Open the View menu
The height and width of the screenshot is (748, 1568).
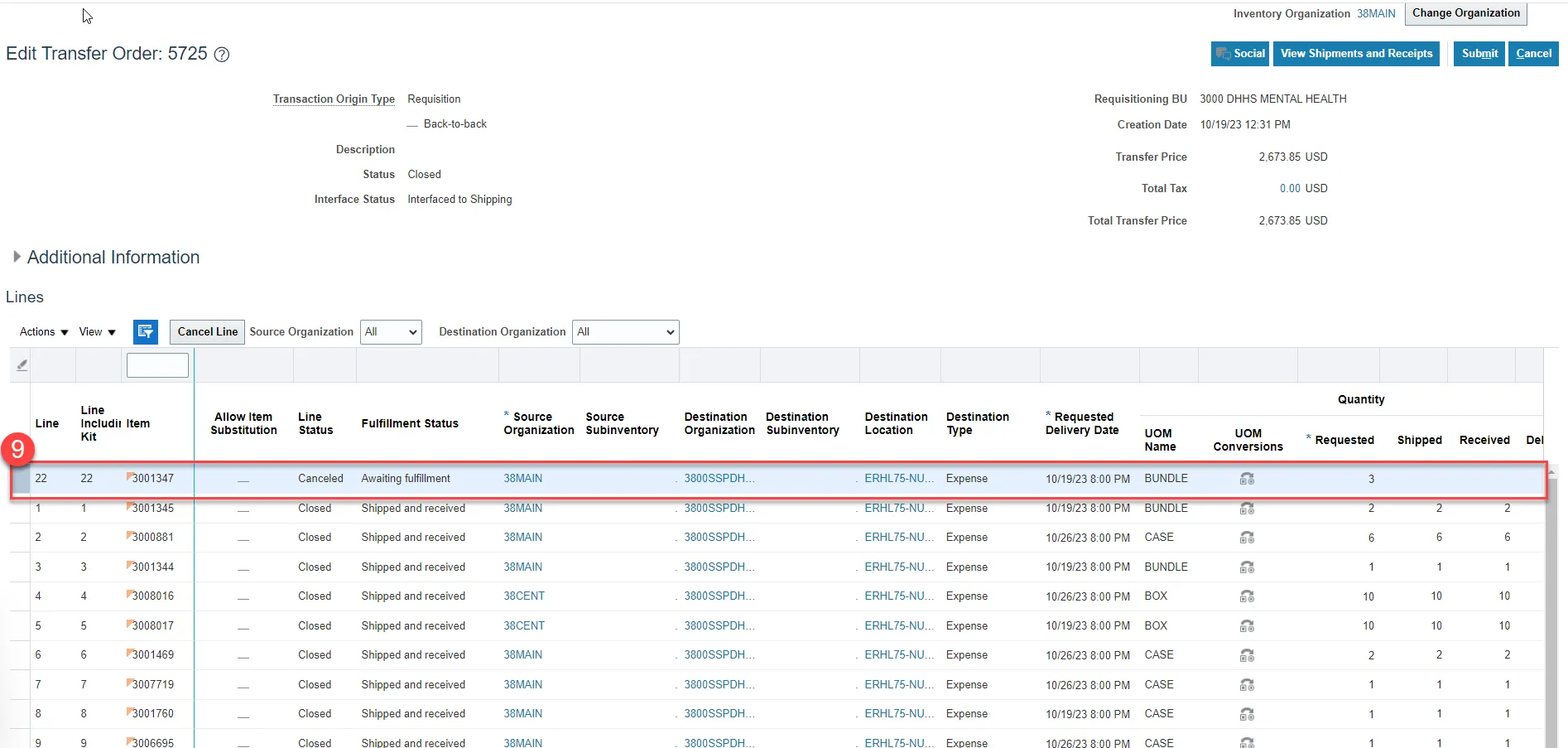click(x=97, y=332)
